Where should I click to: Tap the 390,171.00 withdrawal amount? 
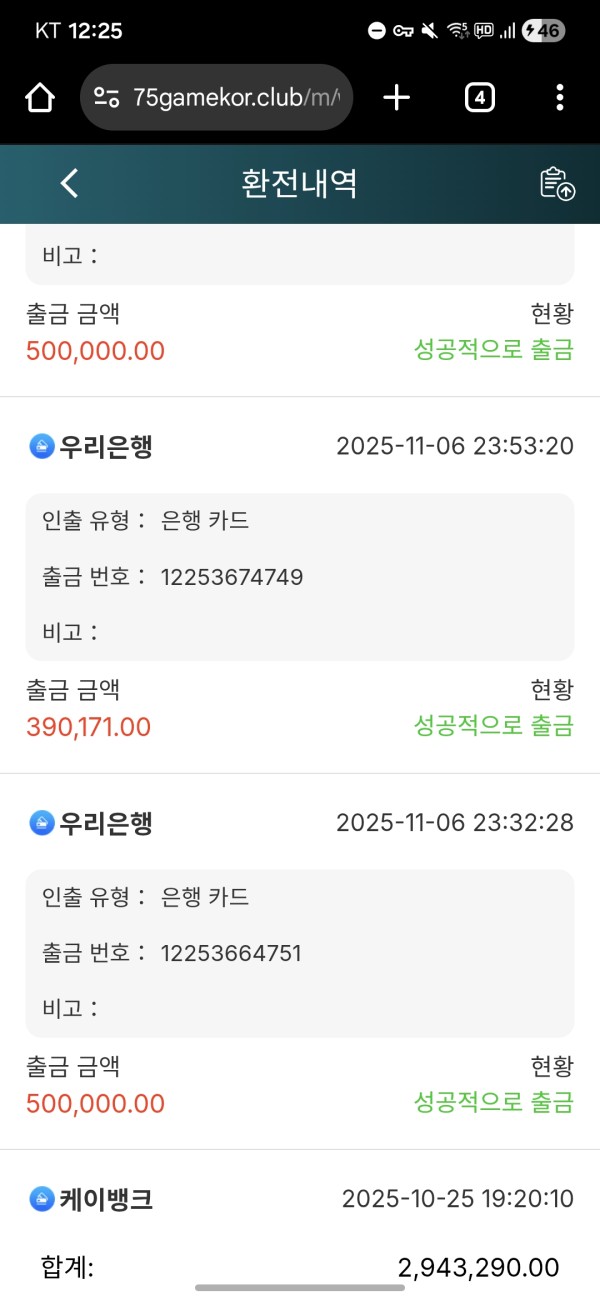[88, 727]
